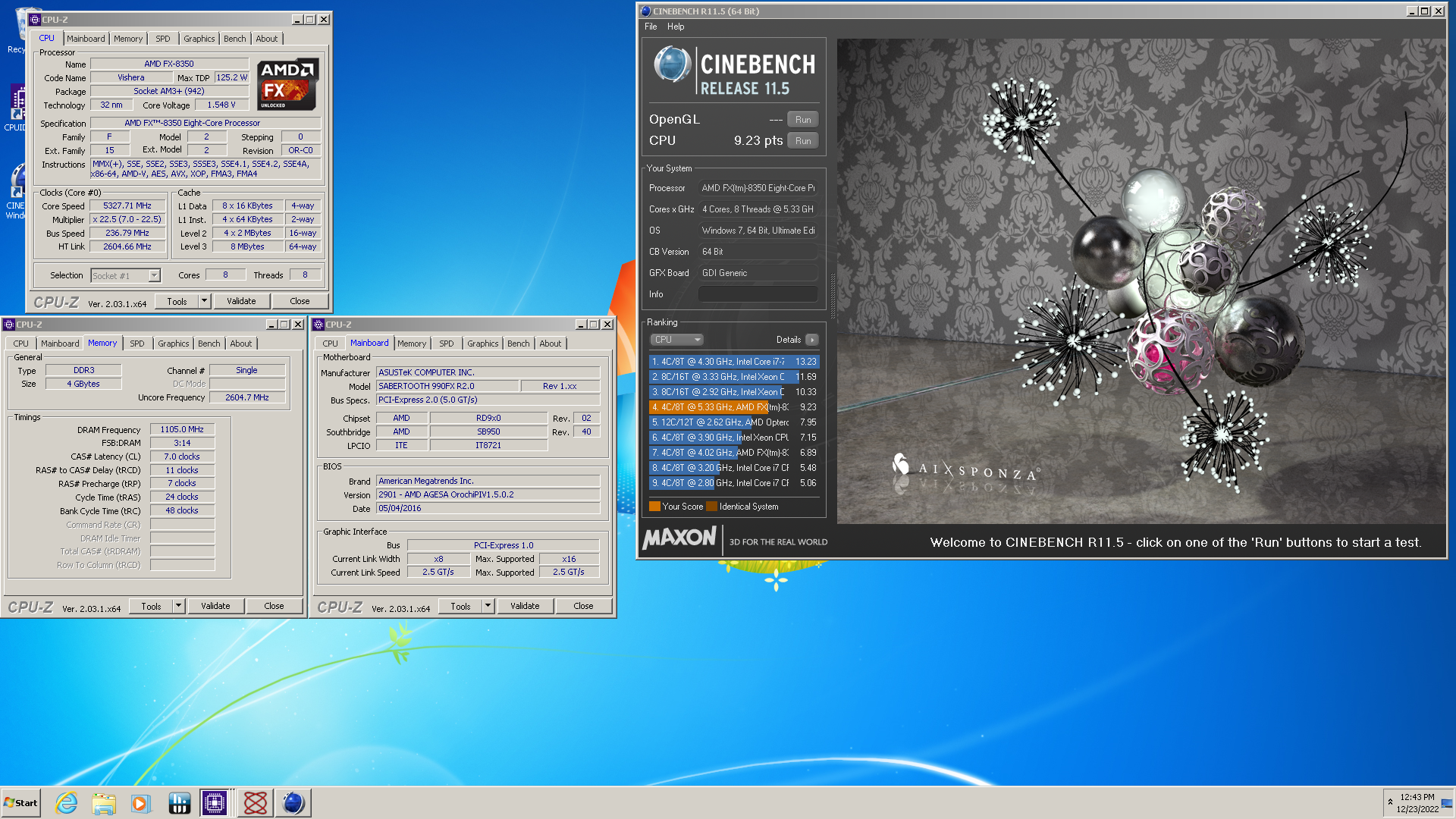Run the OpenGL test in Cinebench
The height and width of the screenshot is (819, 1456).
coord(803,120)
